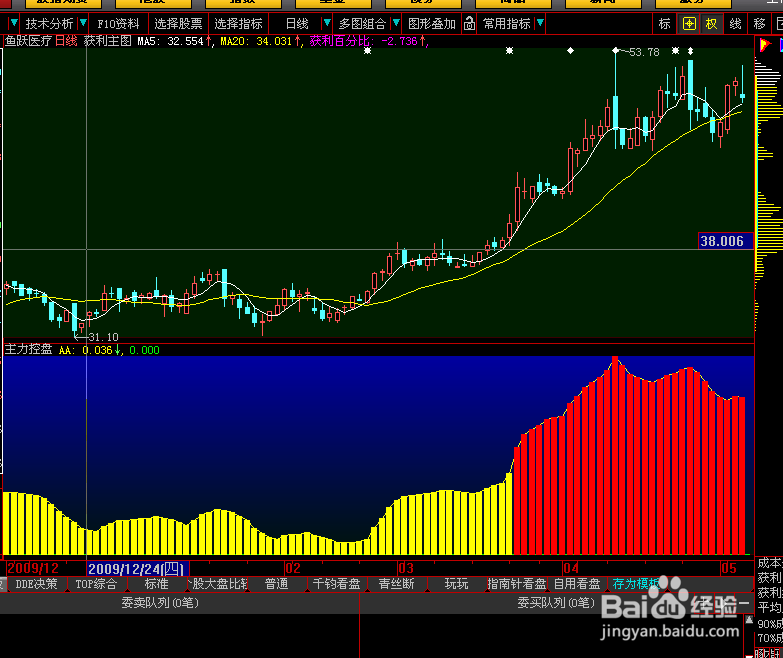This screenshot has width=783, height=658.
Task: Open the dropdown arrow after 日线
Action: 327,23
